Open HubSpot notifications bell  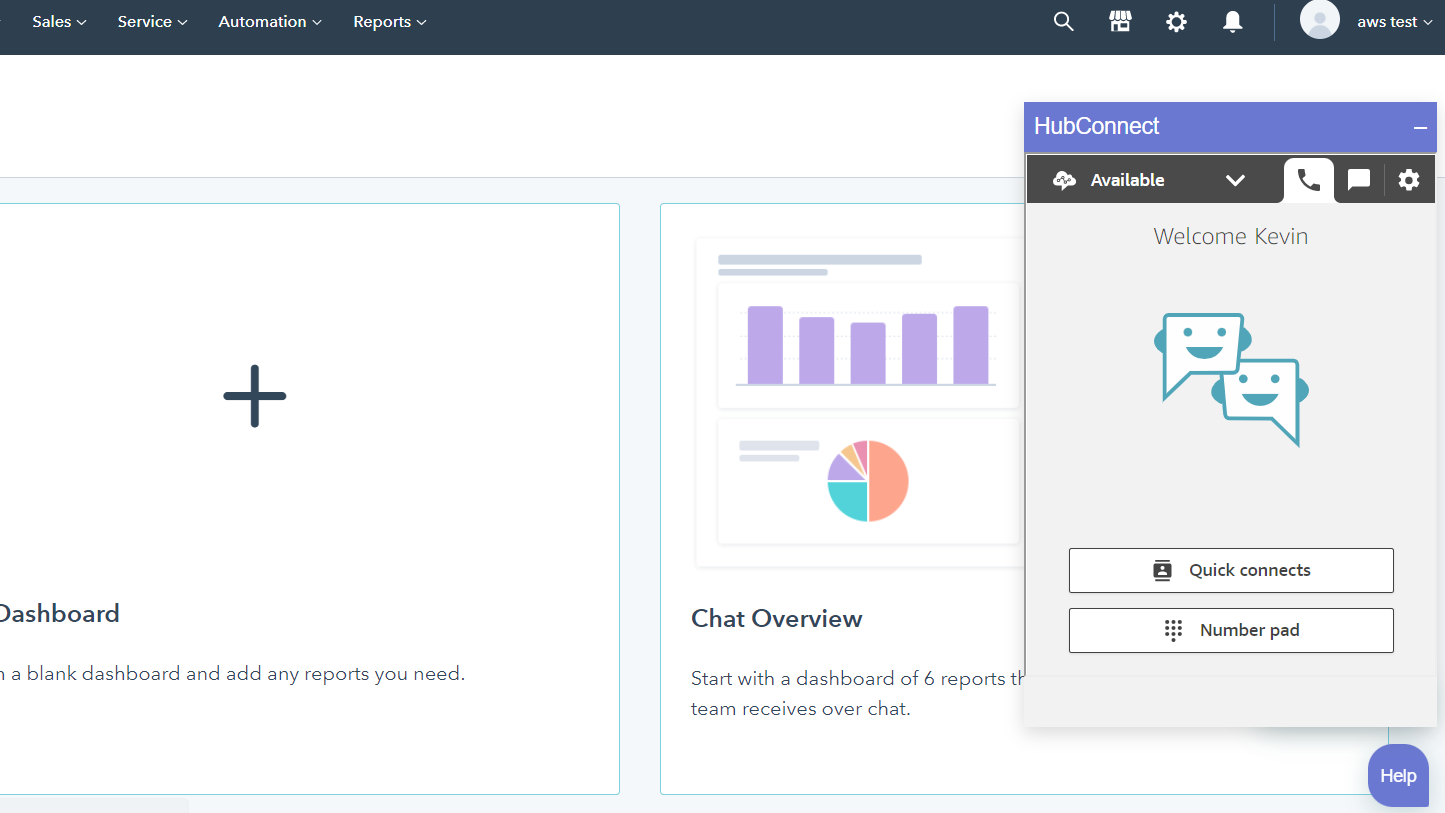[x=1232, y=21]
